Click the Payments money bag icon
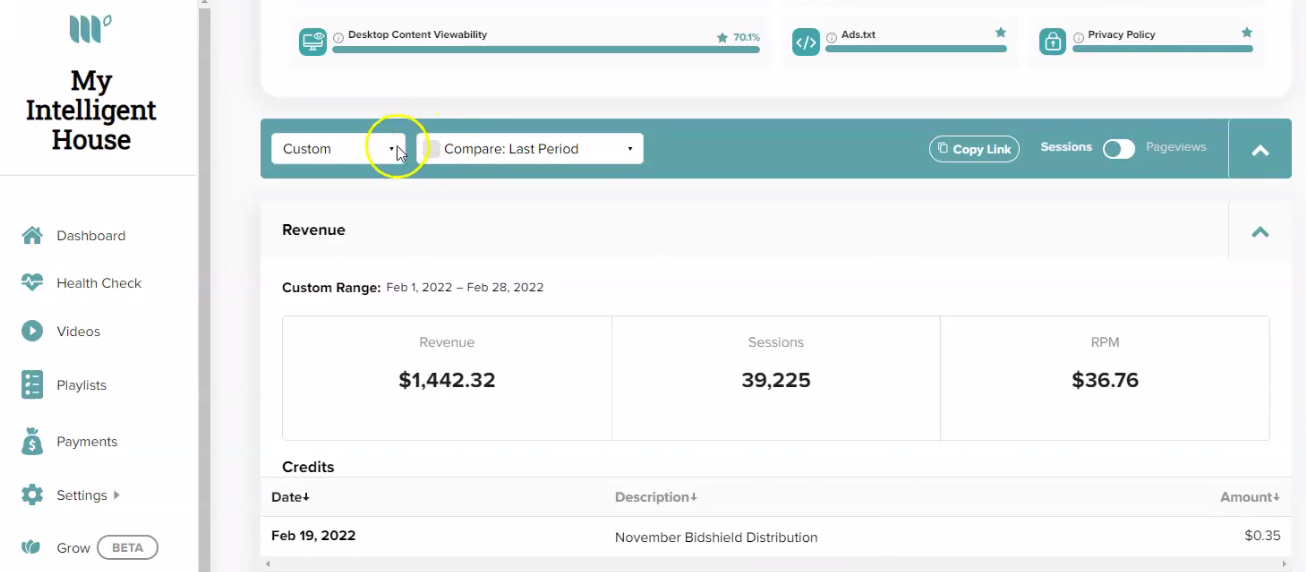Viewport: 1306px width, 572px height. [x=32, y=441]
